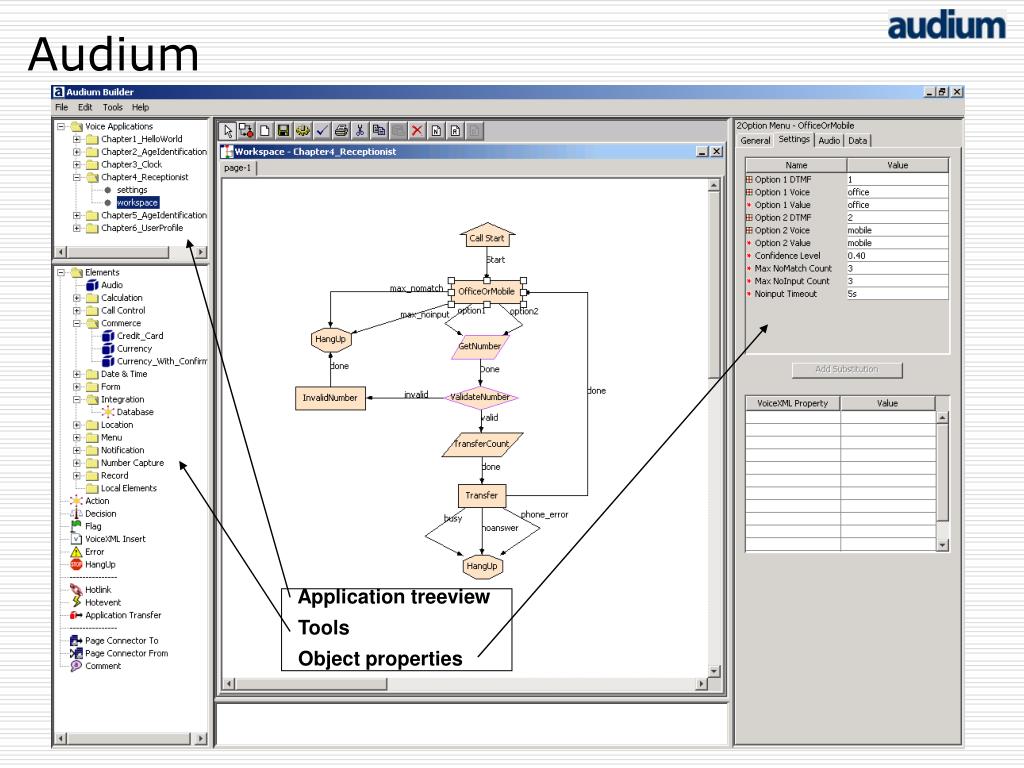Pick the Decision element in the palette
Screen dimensions: 1024x768
pyautogui.click(x=93, y=514)
